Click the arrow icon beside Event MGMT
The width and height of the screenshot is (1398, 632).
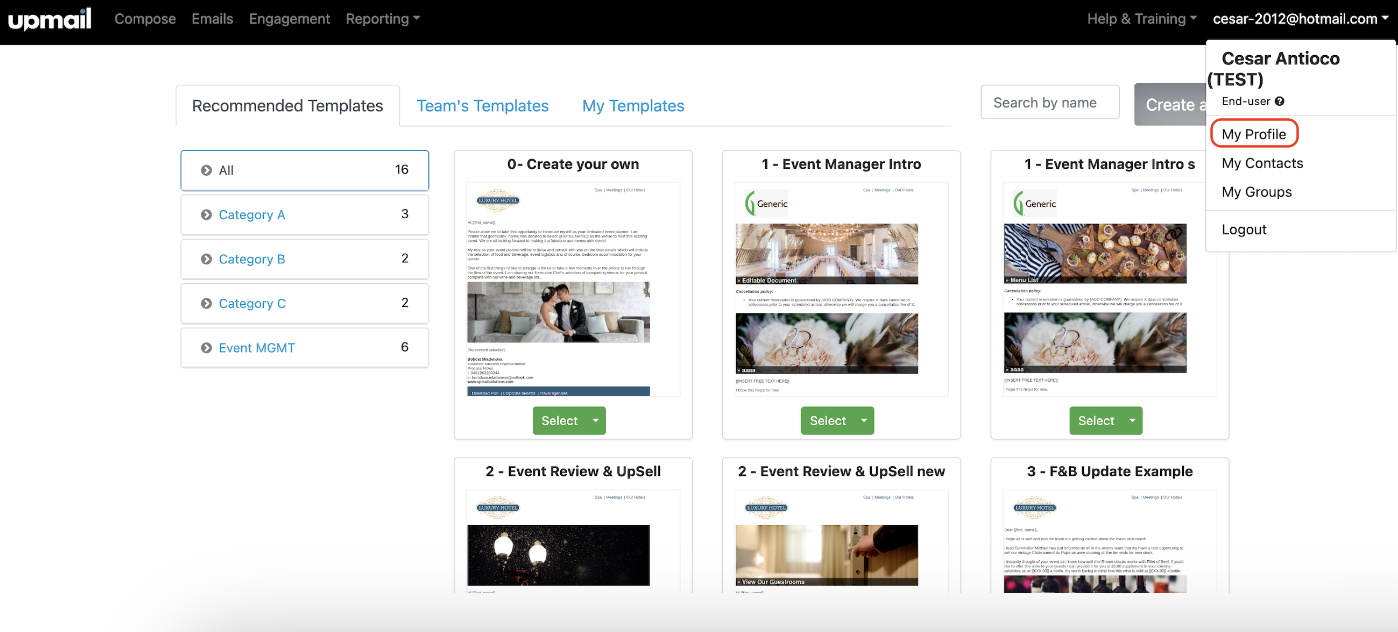tap(206, 348)
